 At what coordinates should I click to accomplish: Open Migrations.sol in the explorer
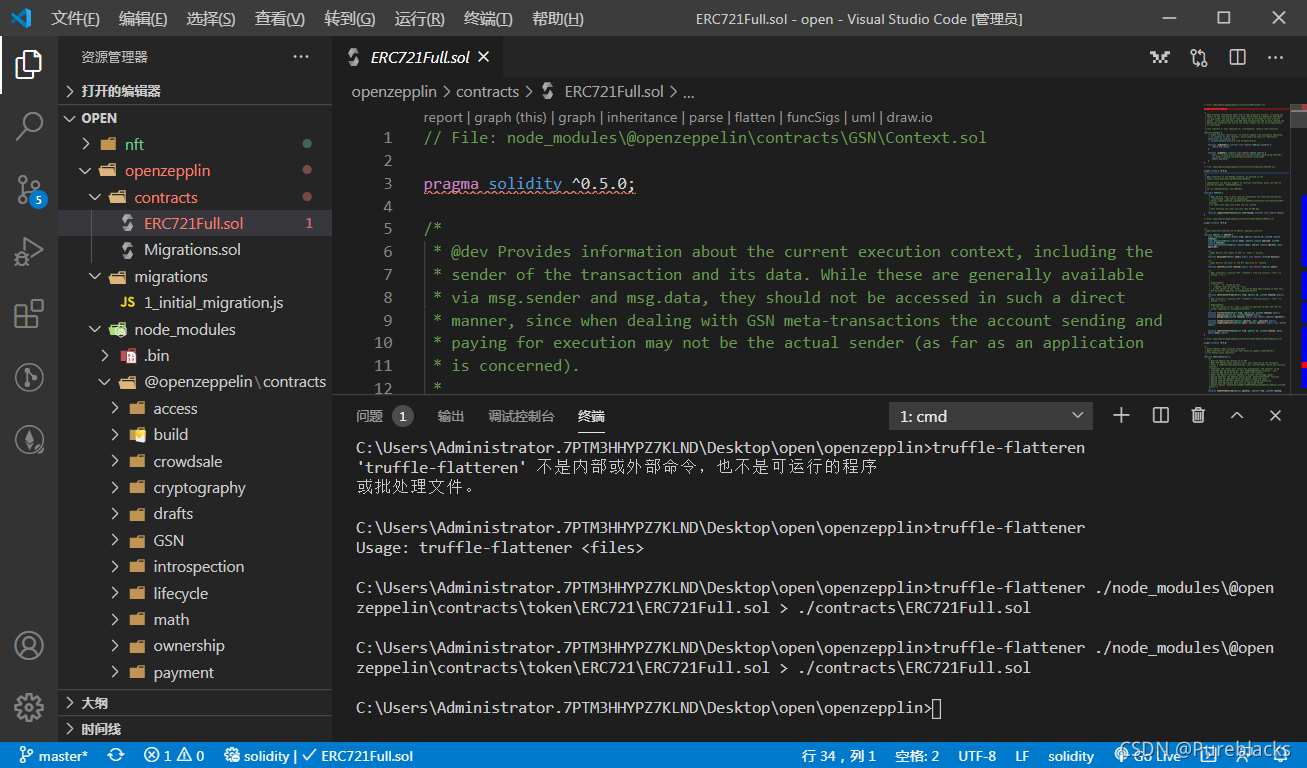(195, 249)
